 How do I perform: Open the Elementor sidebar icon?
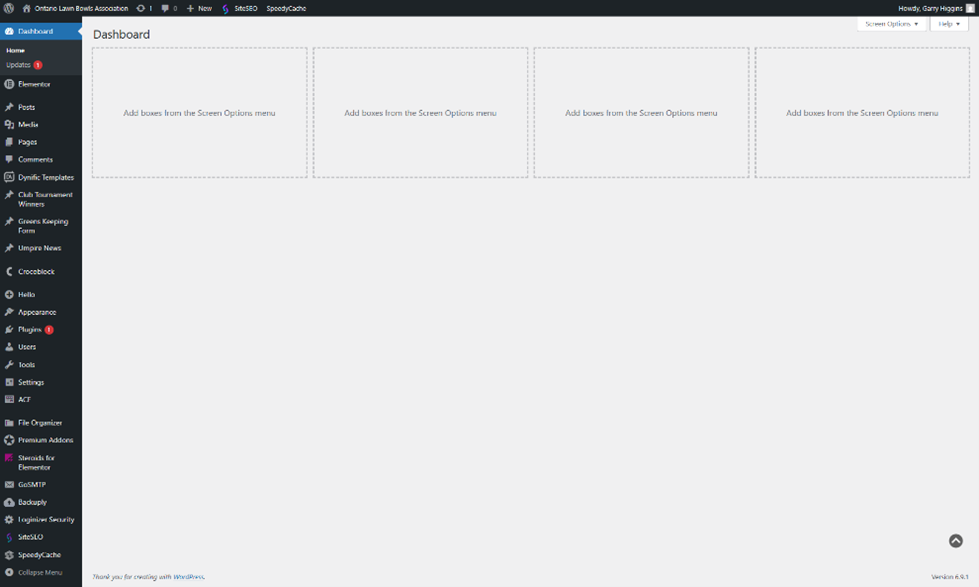[9, 84]
